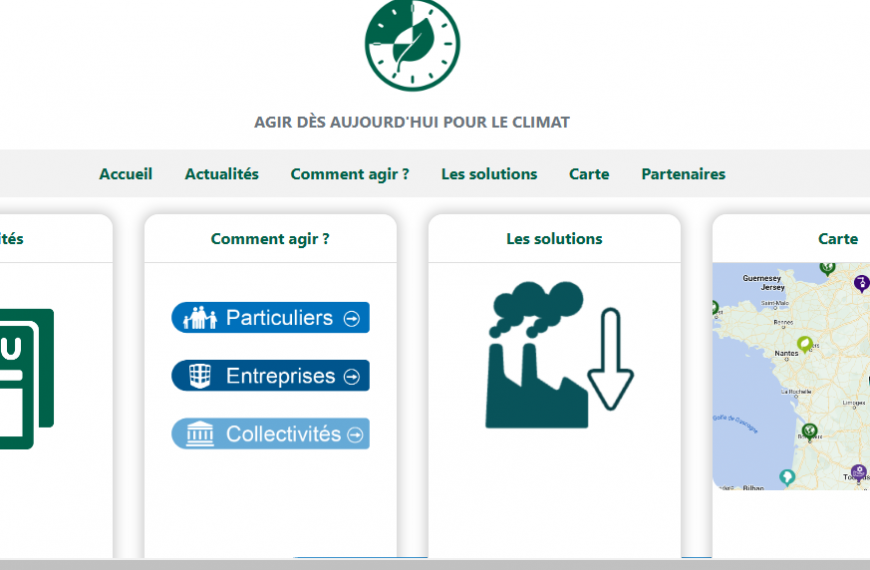The image size is (870, 570).
Task: Click the Carte card heading above the map
Action: 837,239
